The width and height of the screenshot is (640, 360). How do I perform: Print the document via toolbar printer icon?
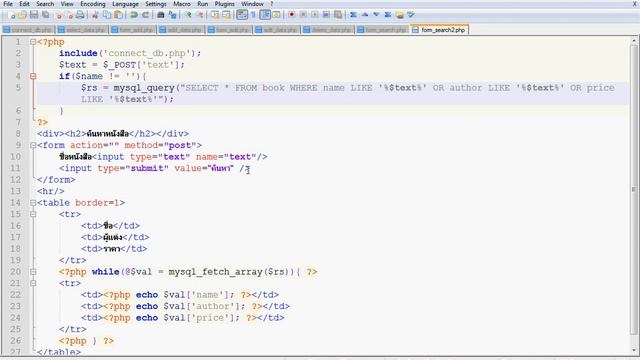(x=80, y=15)
